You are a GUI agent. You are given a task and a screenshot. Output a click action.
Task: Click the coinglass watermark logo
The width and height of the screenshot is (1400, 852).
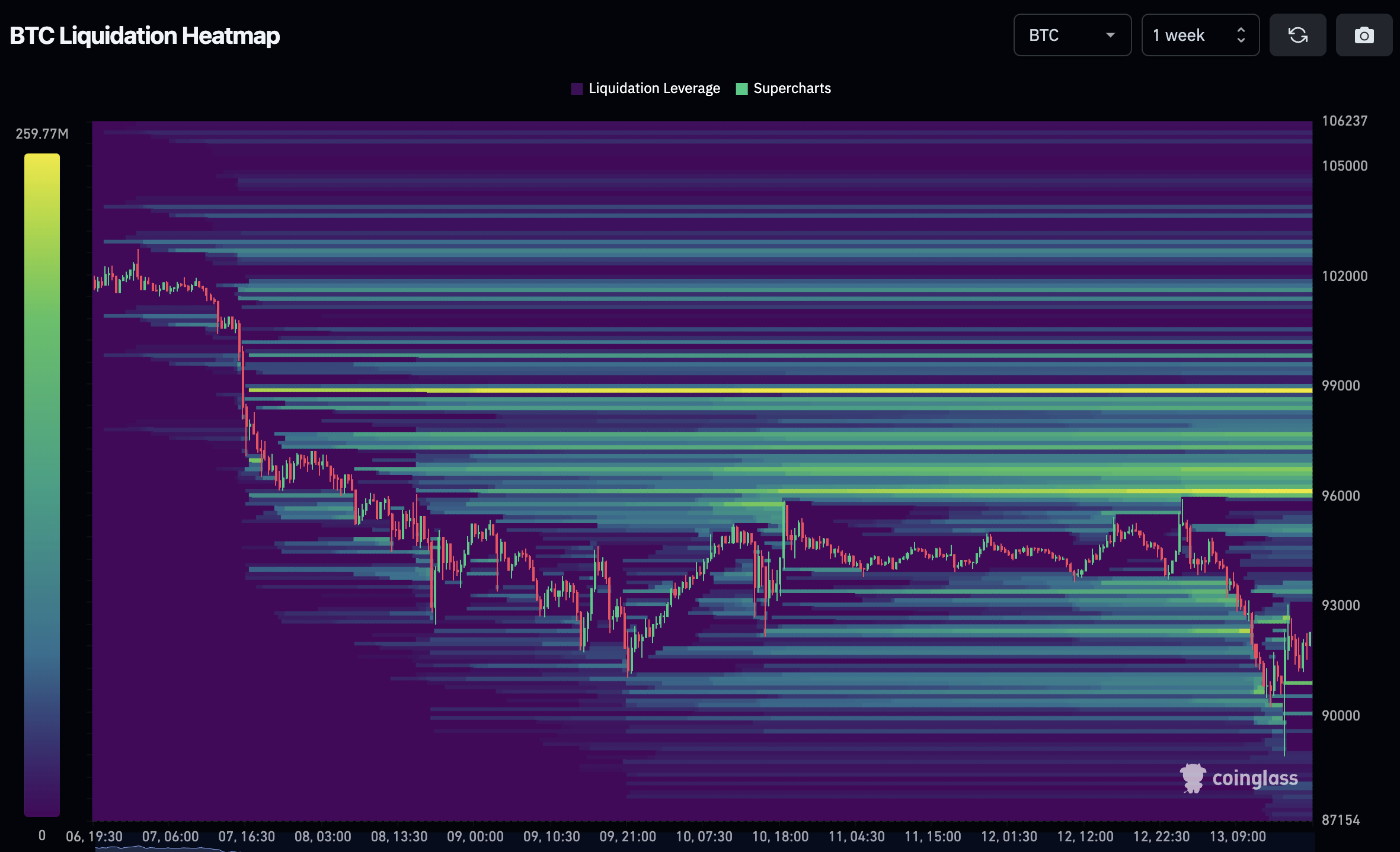(1239, 778)
